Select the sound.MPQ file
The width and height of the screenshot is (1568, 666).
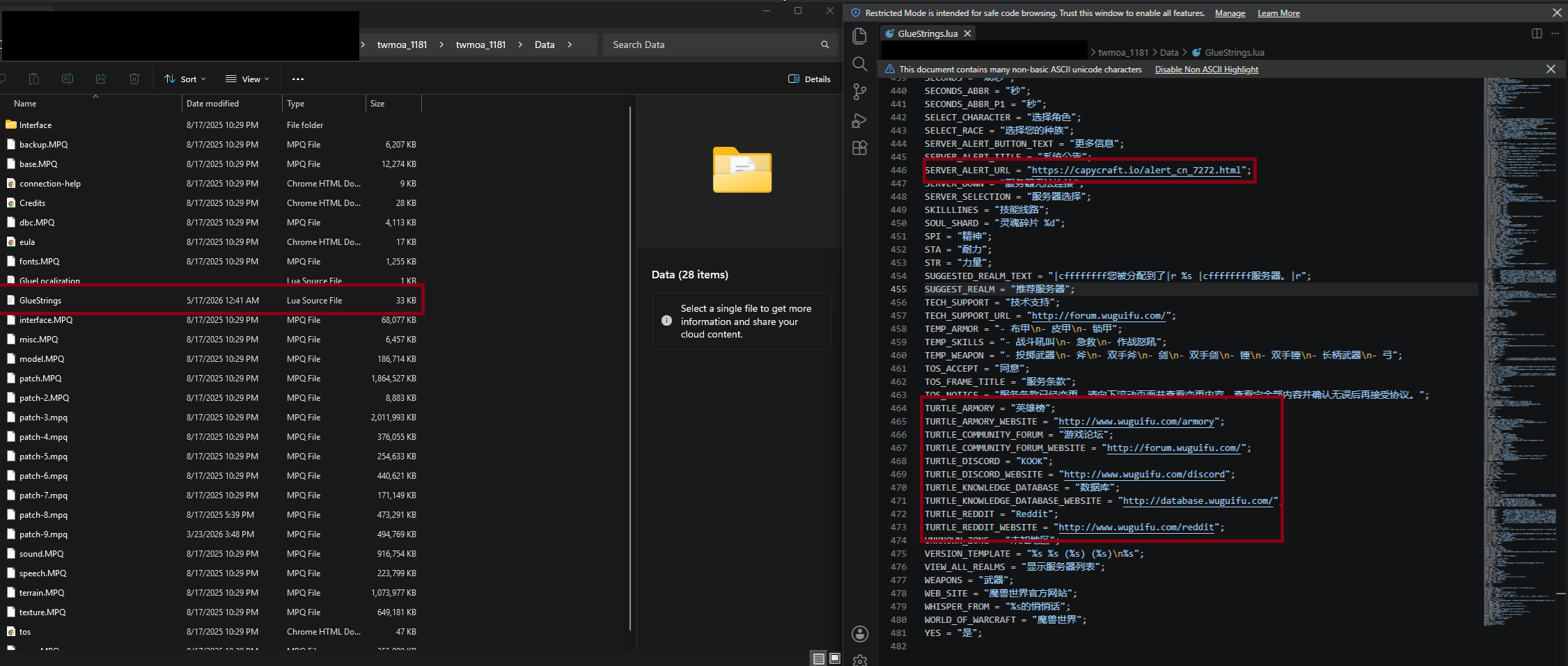tap(41, 553)
